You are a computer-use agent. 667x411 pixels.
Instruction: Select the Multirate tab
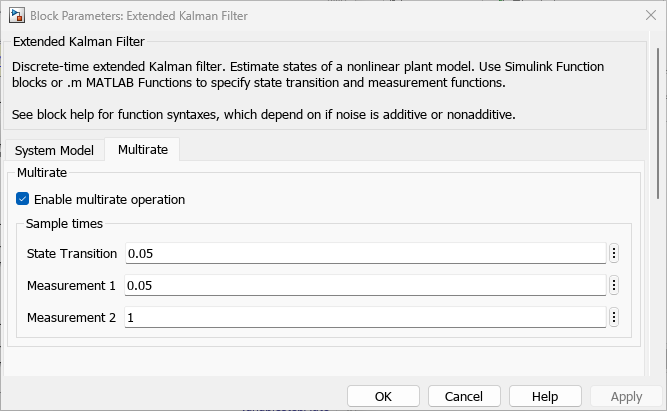(x=143, y=150)
